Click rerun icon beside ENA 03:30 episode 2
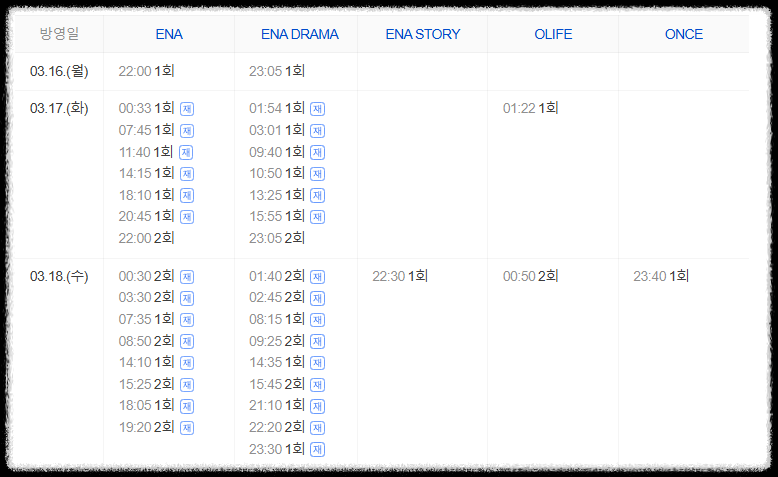This screenshot has height=477, width=778. pyautogui.click(x=187, y=298)
